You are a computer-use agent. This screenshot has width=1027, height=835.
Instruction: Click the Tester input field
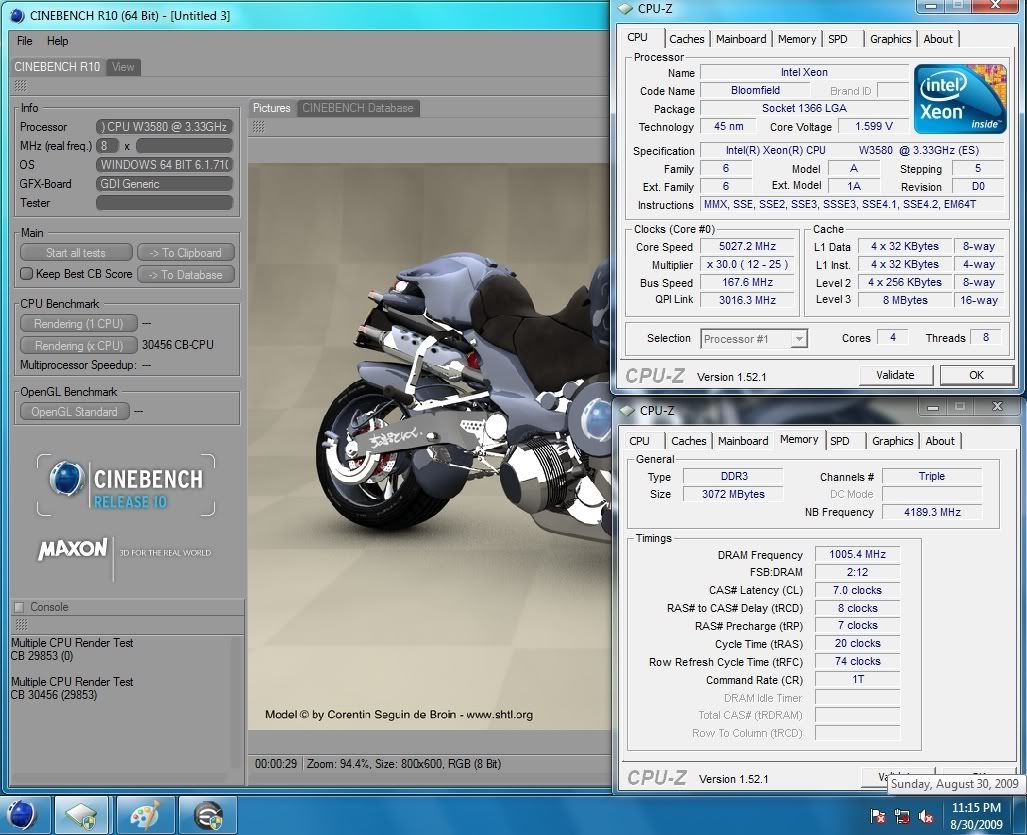pyautogui.click(x=164, y=203)
